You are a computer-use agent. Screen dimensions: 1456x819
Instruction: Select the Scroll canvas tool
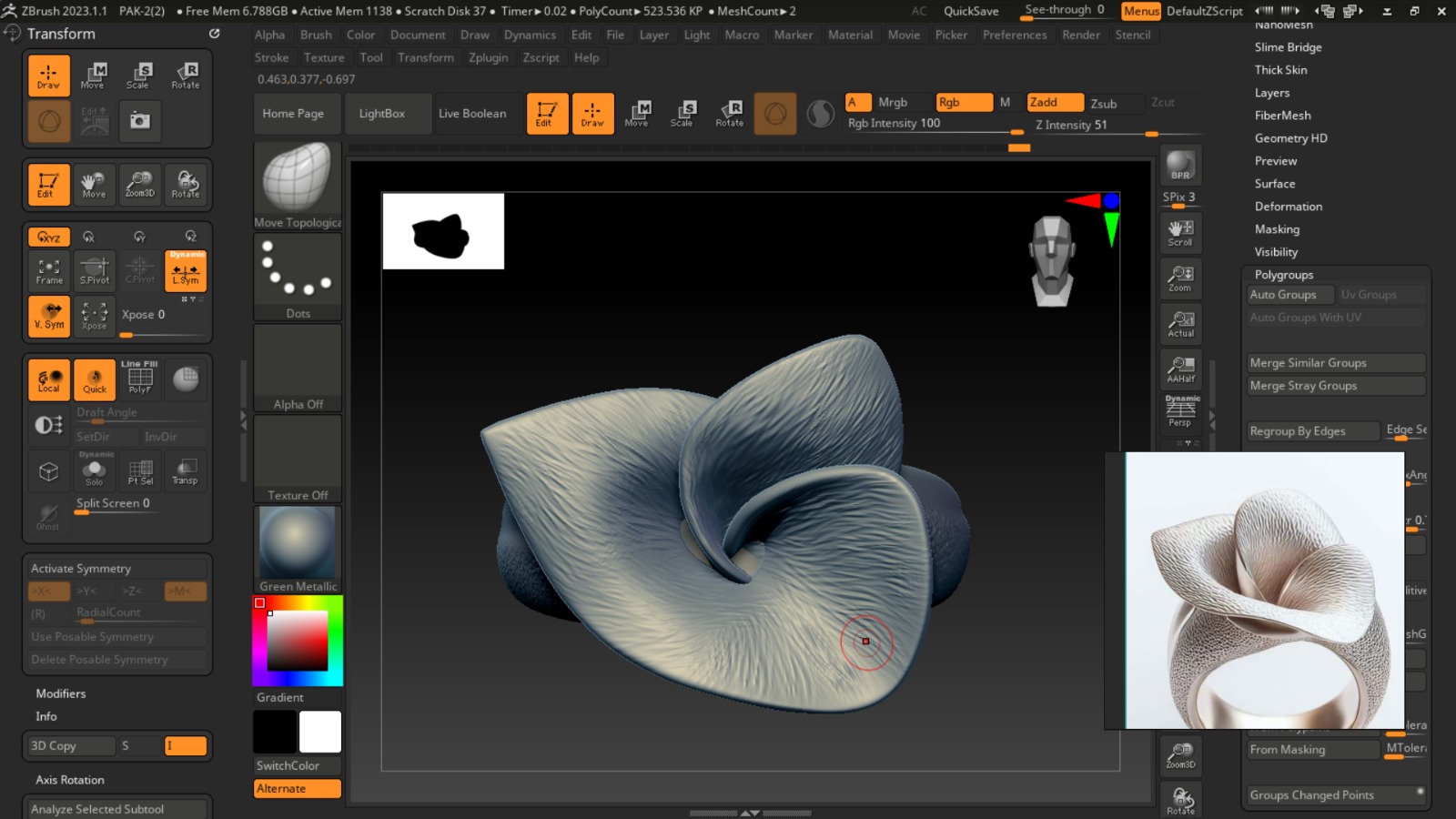click(1180, 232)
